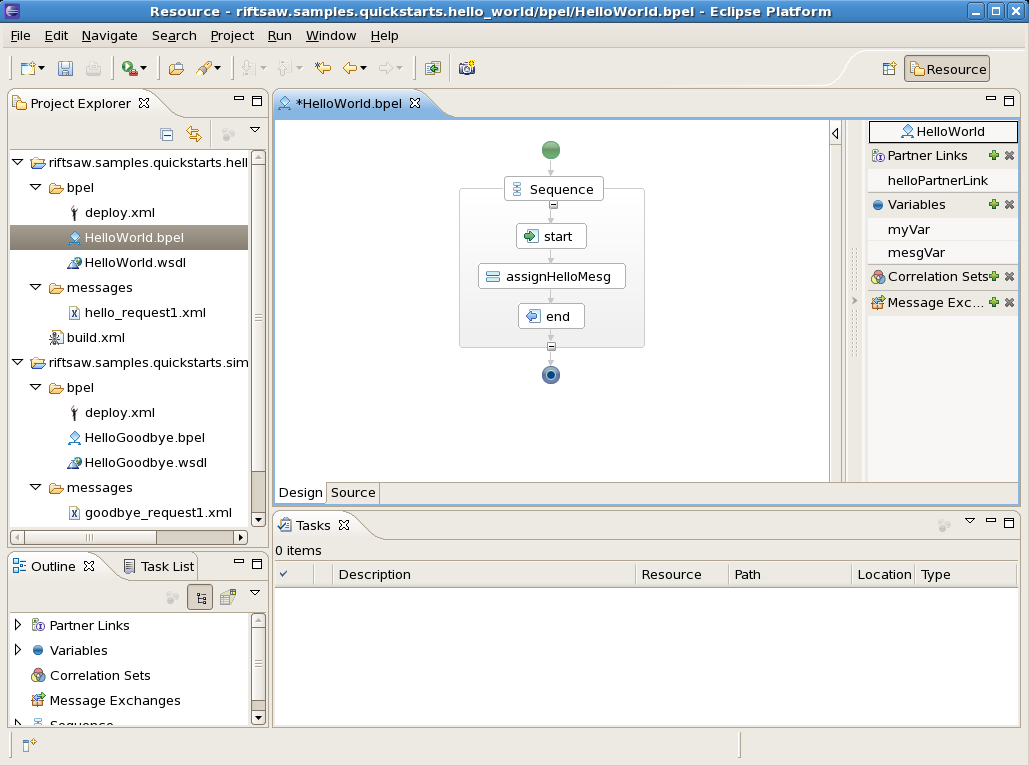This screenshot has width=1029, height=766.
Task: Switch to the Task List tab
Action: pyautogui.click(x=159, y=566)
